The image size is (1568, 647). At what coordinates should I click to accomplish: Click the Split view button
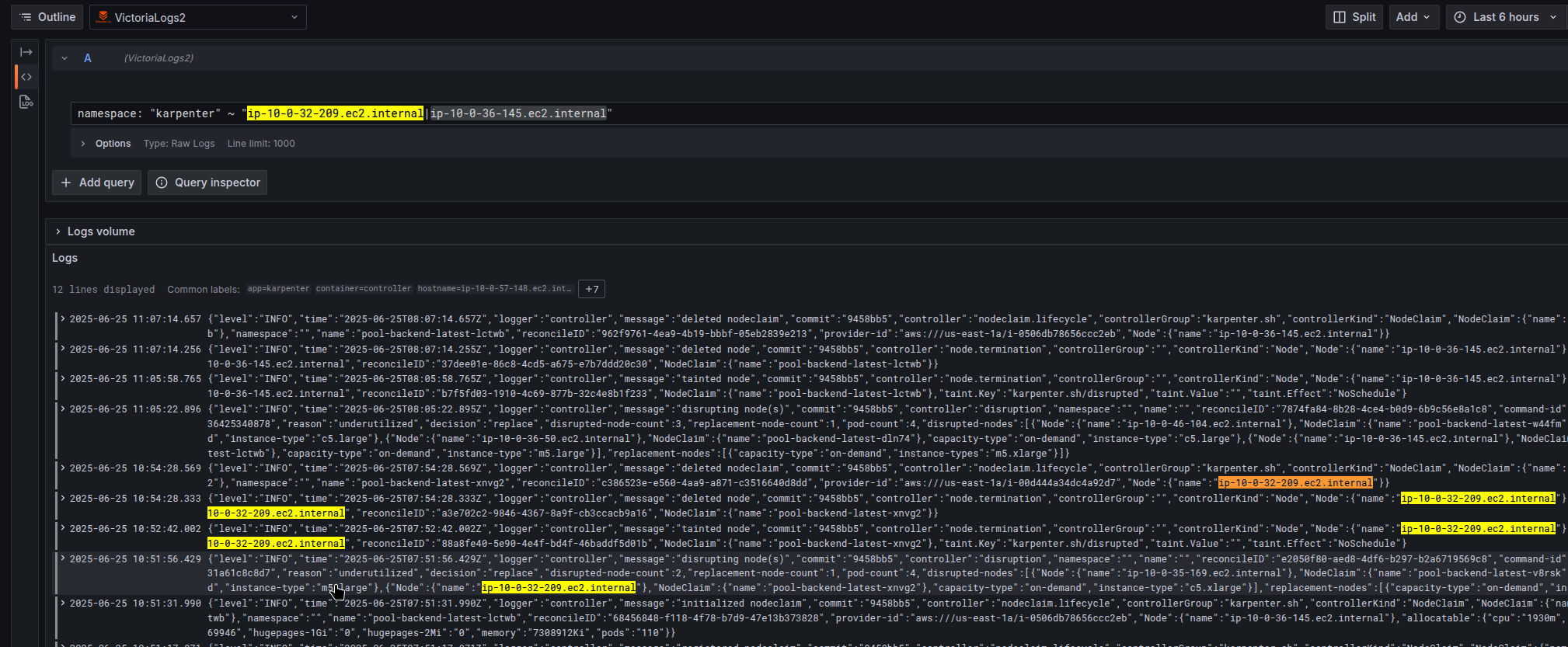pyautogui.click(x=1354, y=17)
